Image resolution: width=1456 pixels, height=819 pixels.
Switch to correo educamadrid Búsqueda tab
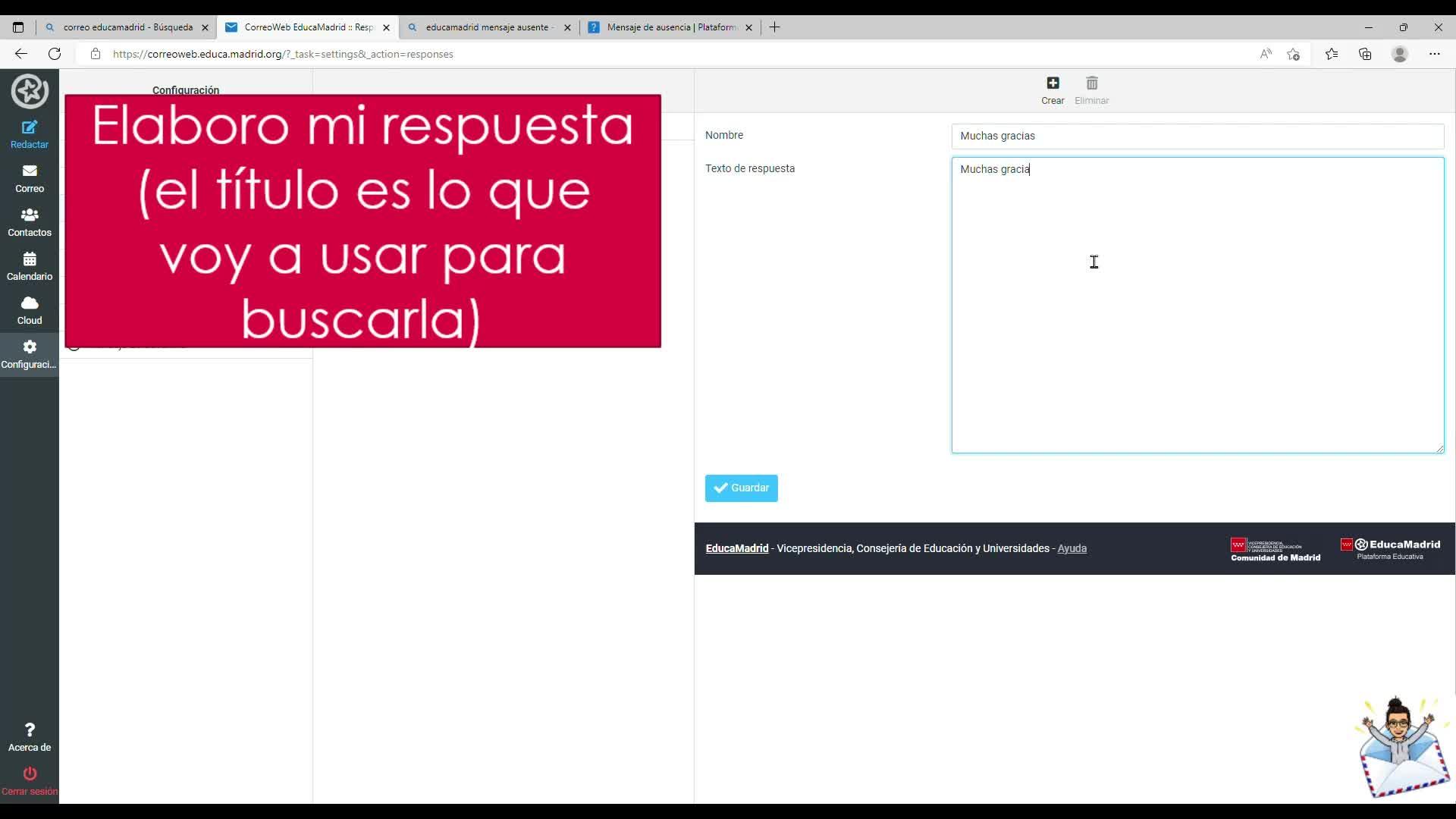point(127,27)
